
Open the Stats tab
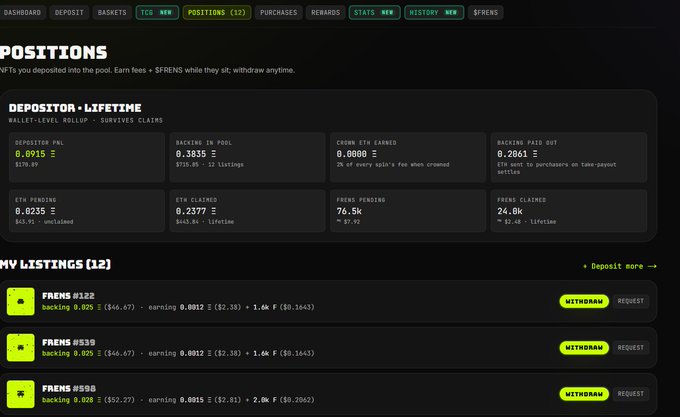pos(374,13)
